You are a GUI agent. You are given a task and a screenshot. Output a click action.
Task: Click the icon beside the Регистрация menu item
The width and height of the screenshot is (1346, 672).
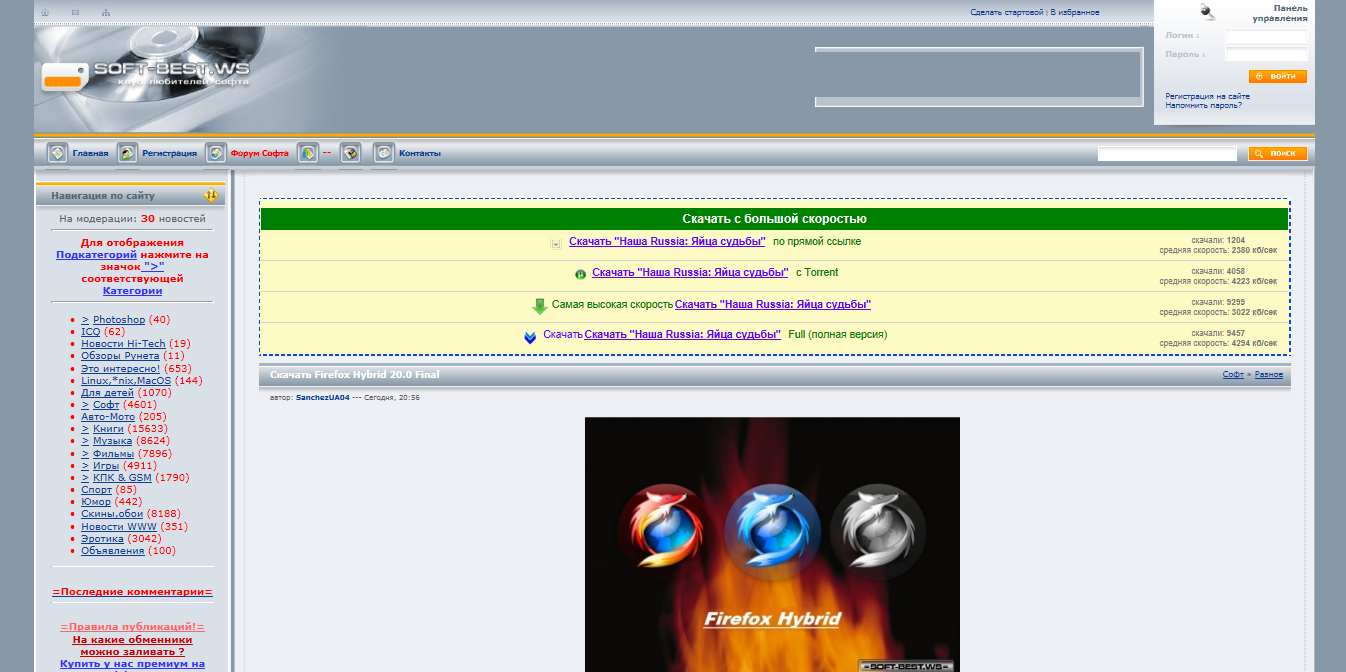pyautogui.click(x=127, y=153)
